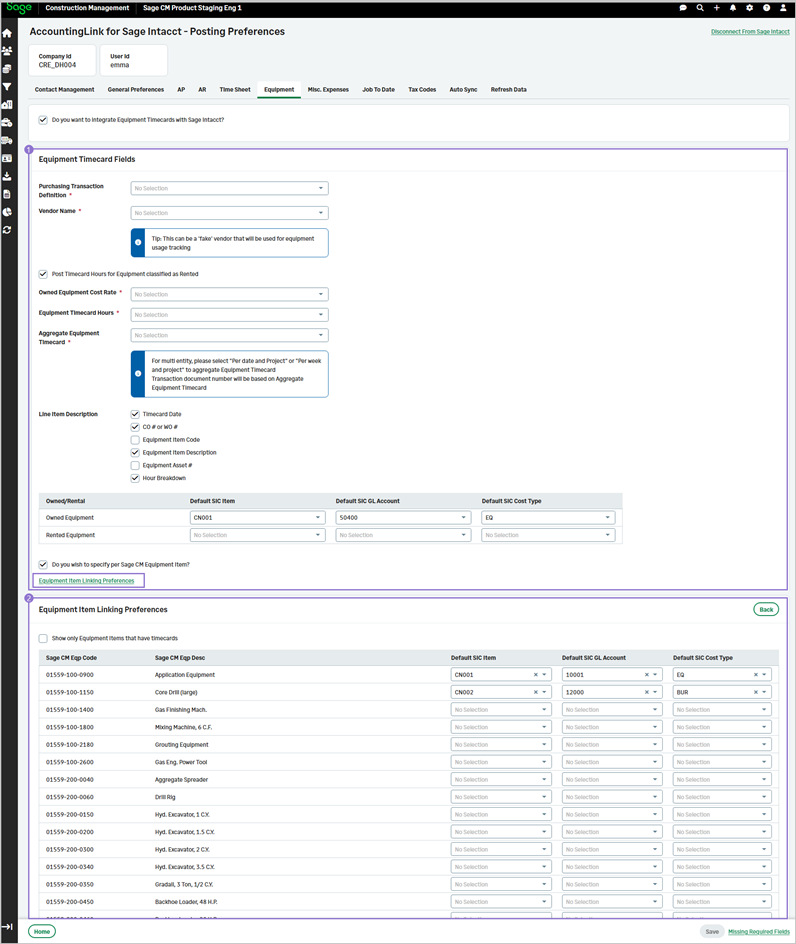Open Gas Finishing Mach. GL Account dropdown
Viewport: 796px width, 944px height.
click(612, 710)
